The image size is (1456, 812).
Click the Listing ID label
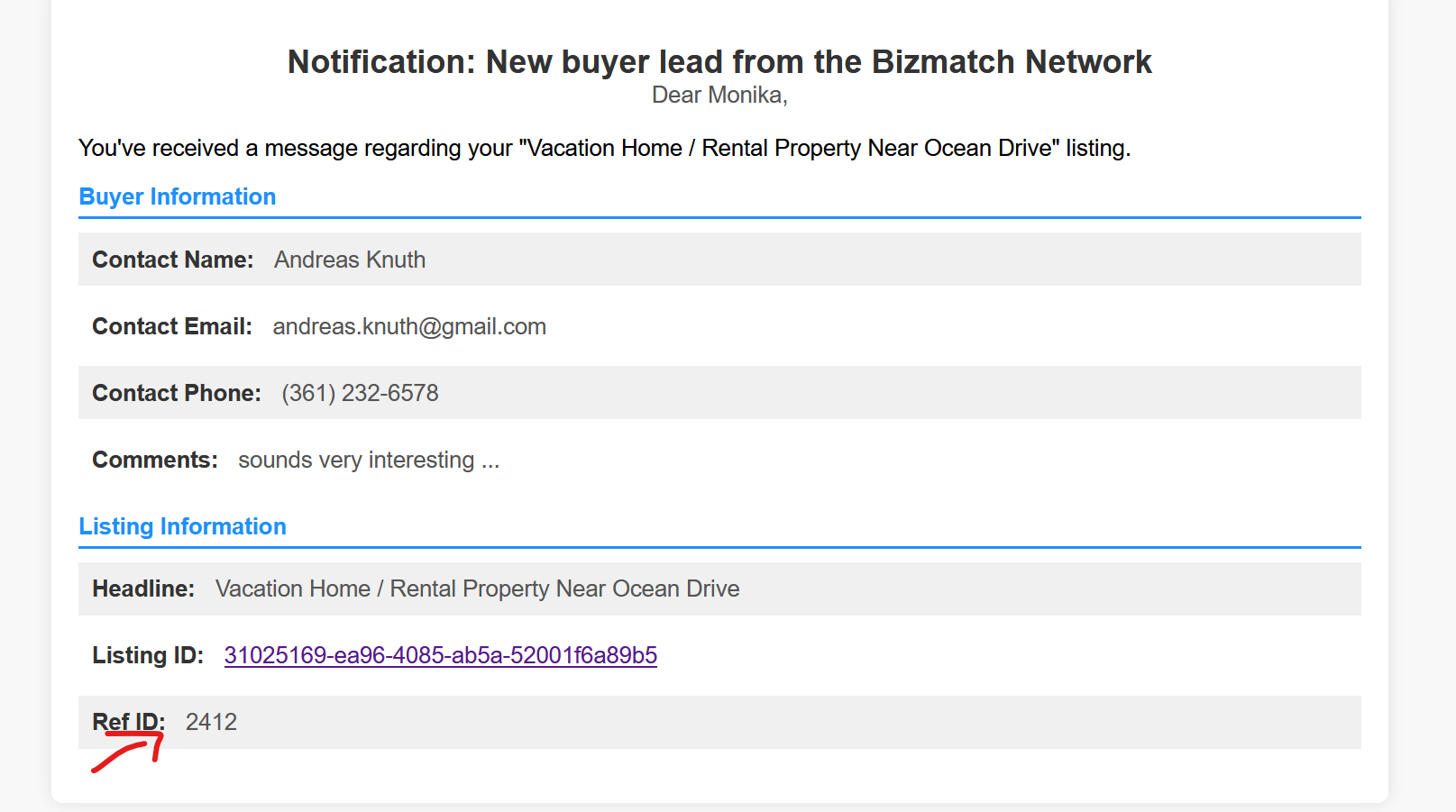point(147,655)
